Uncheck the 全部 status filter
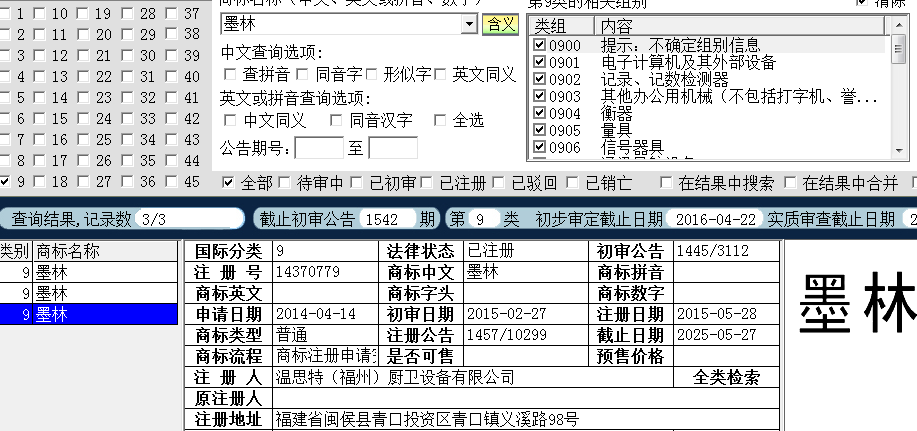The image size is (917, 431). [228, 183]
